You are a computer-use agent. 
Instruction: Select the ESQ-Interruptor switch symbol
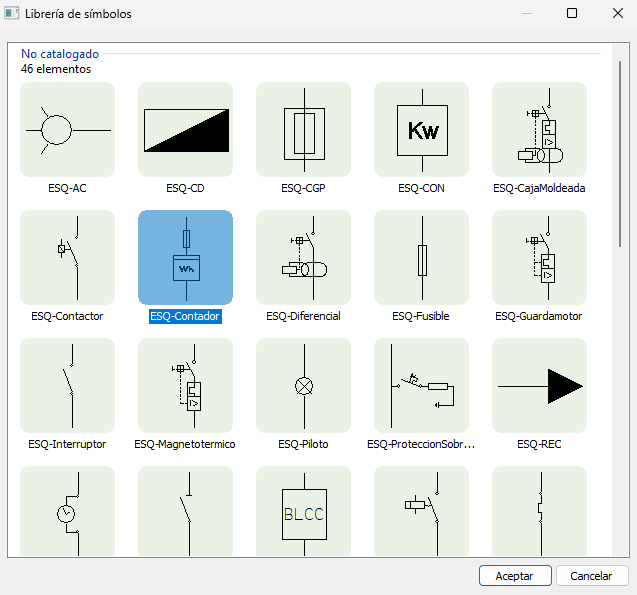(x=67, y=385)
